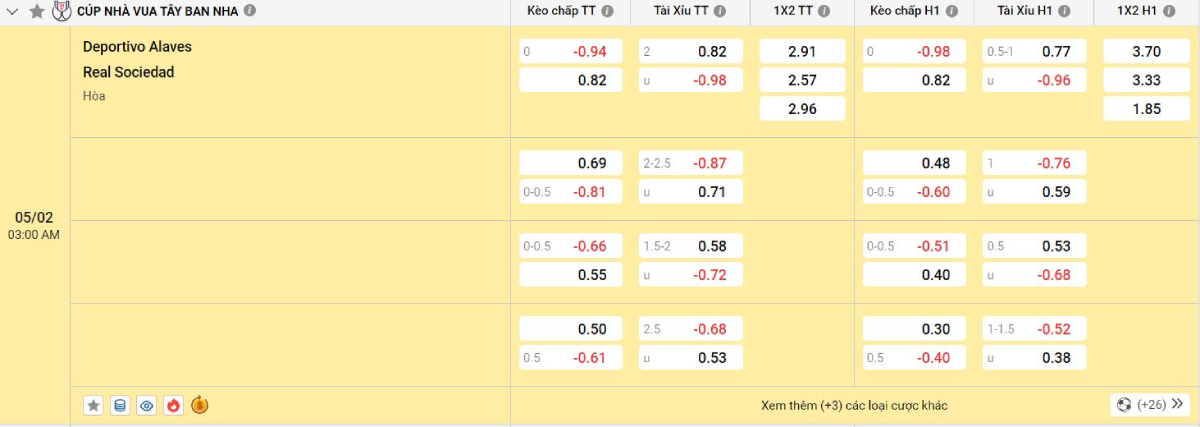The width and height of the screenshot is (1200, 427).
Task: Show info for Kèo chấp TT column
Action: [x=608, y=11]
